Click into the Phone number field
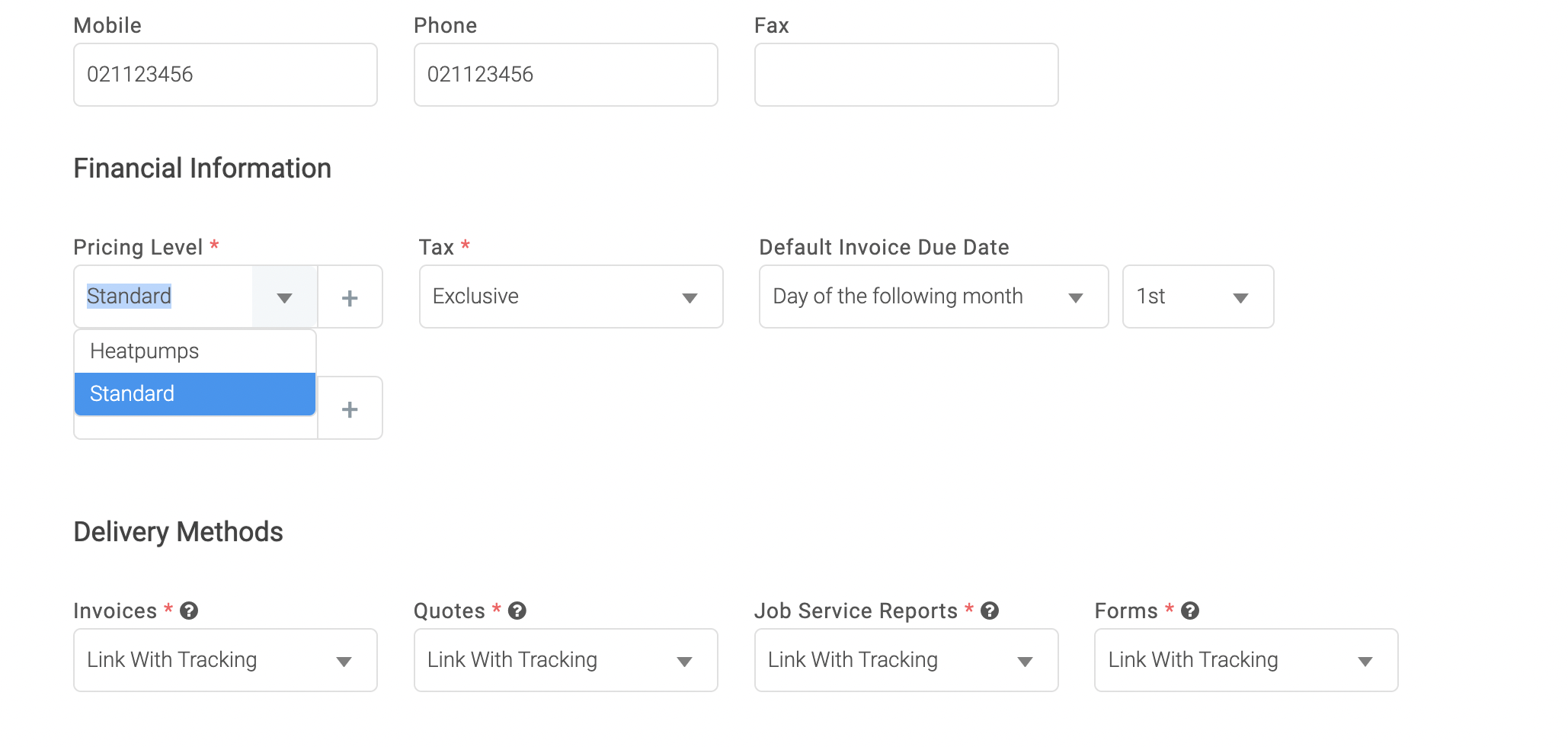Image resolution: width=1568 pixels, height=747 pixels. pos(566,75)
